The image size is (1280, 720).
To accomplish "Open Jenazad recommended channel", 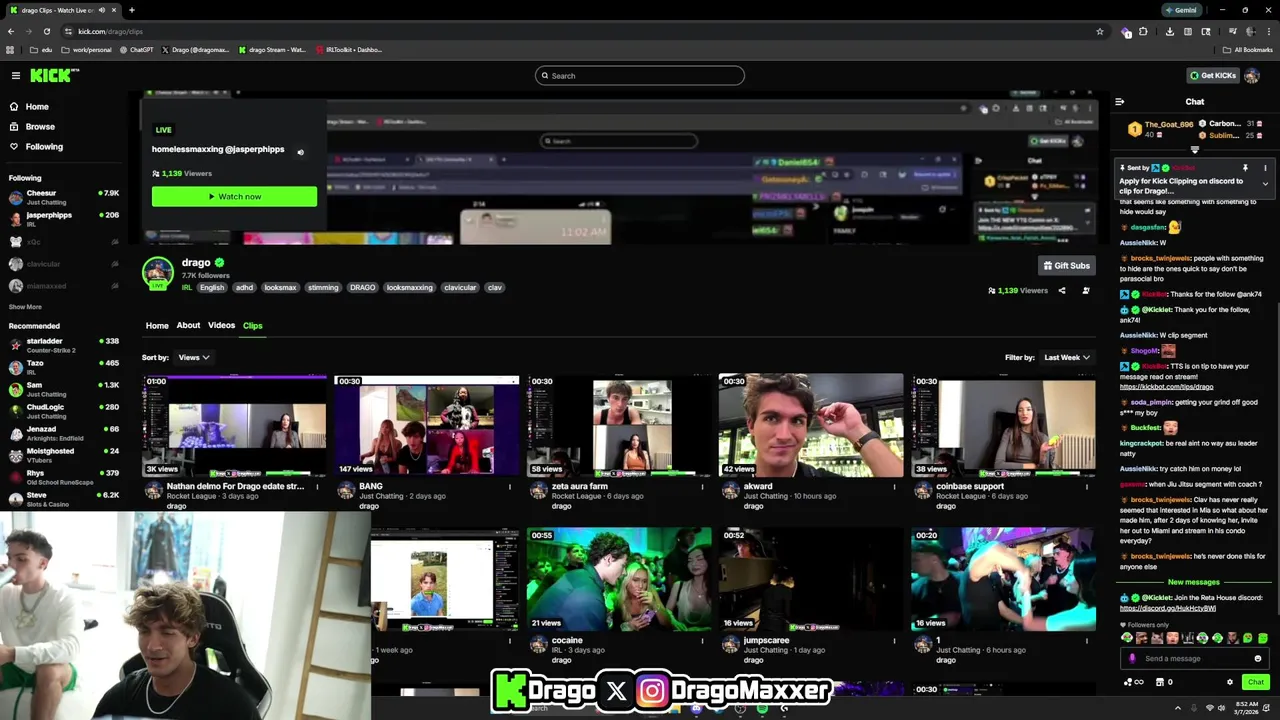I will click(x=63, y=433).
